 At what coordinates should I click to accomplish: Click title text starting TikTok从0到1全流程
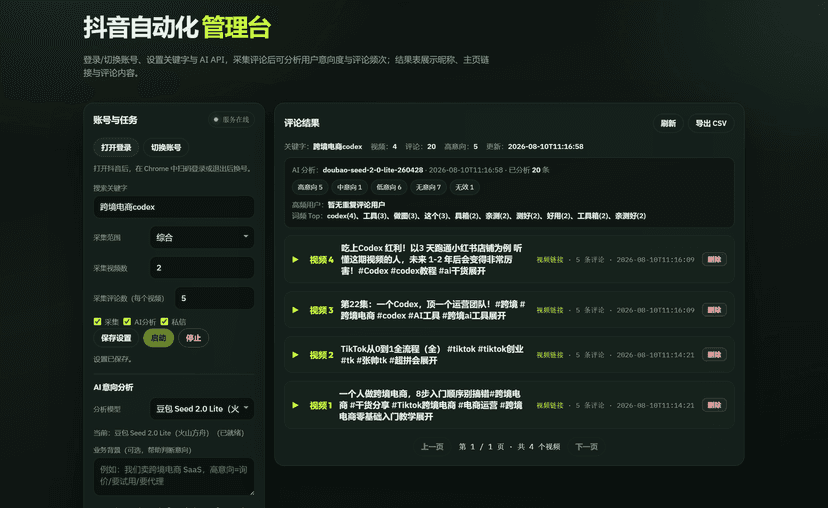432,355
